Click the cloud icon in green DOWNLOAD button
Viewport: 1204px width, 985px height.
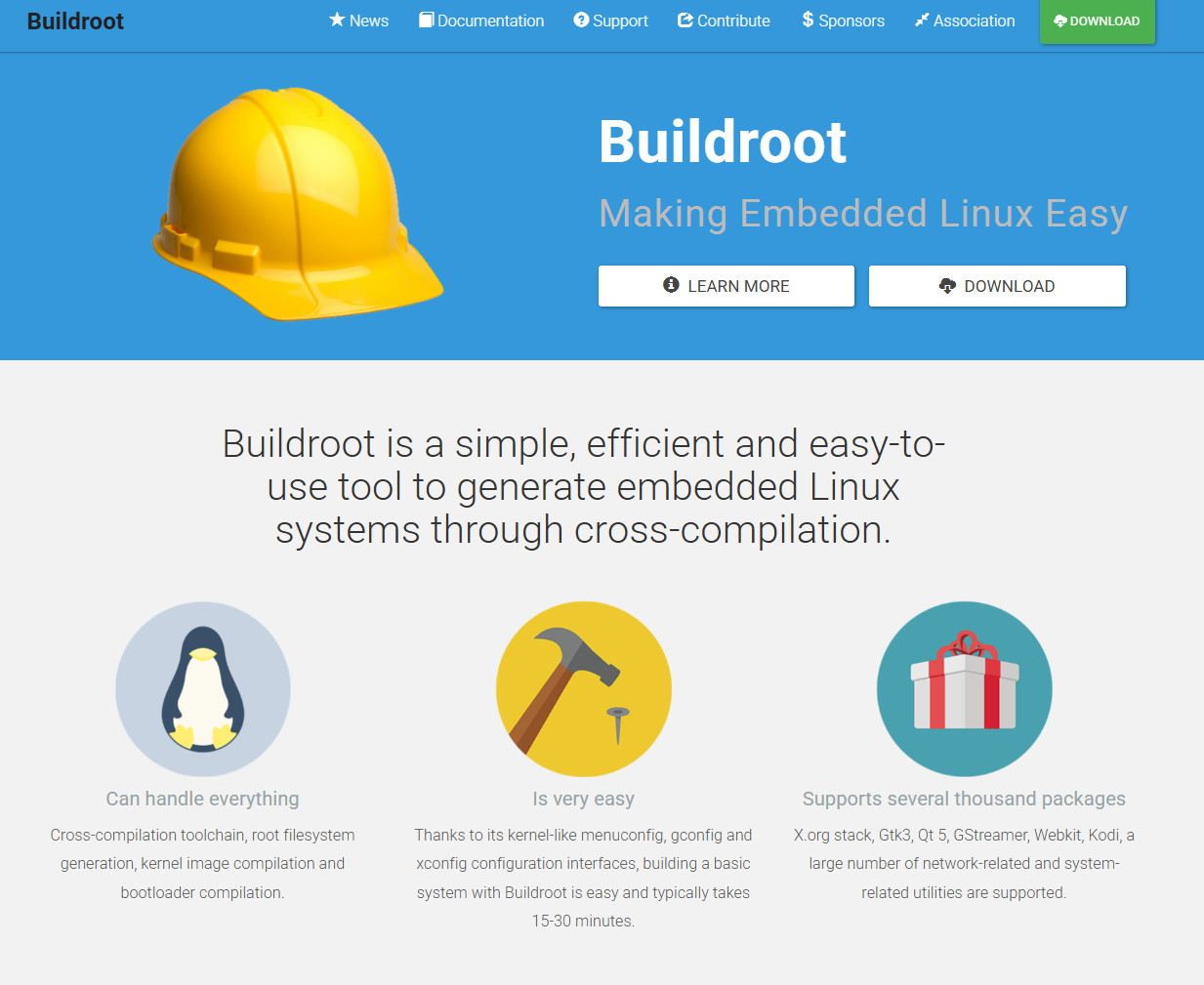click(1060, 21)
